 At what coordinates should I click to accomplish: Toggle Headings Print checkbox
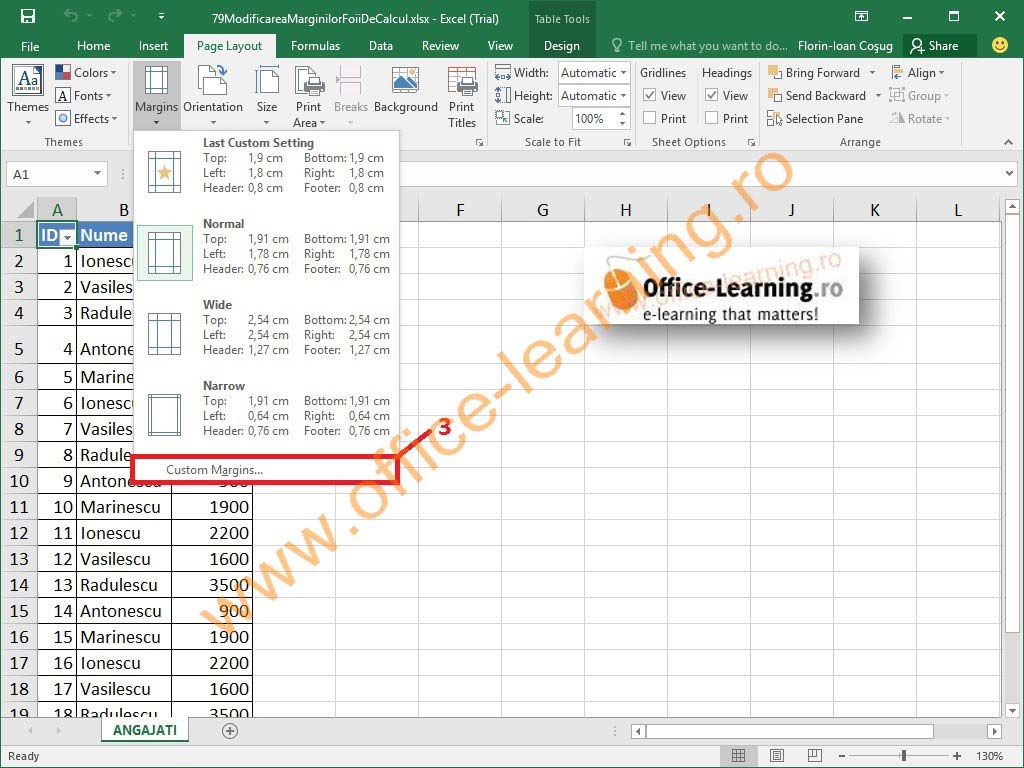tap(712, 118)
